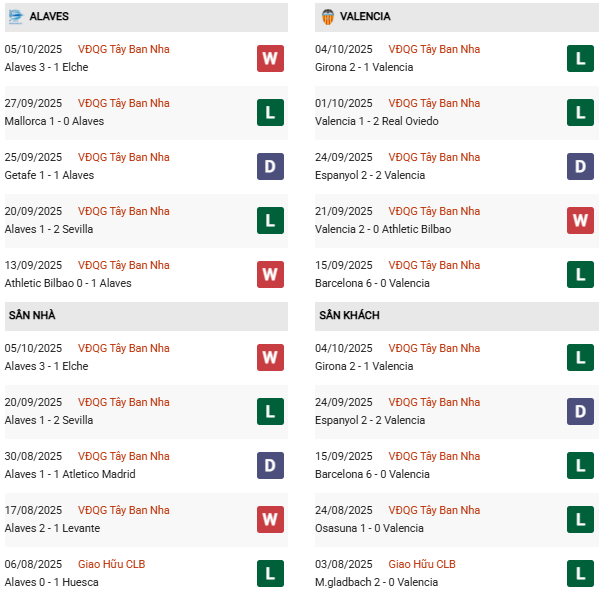
Task: Click L badge beside Osasuna 1 - 0 Valencia
Action: point(580,519)
